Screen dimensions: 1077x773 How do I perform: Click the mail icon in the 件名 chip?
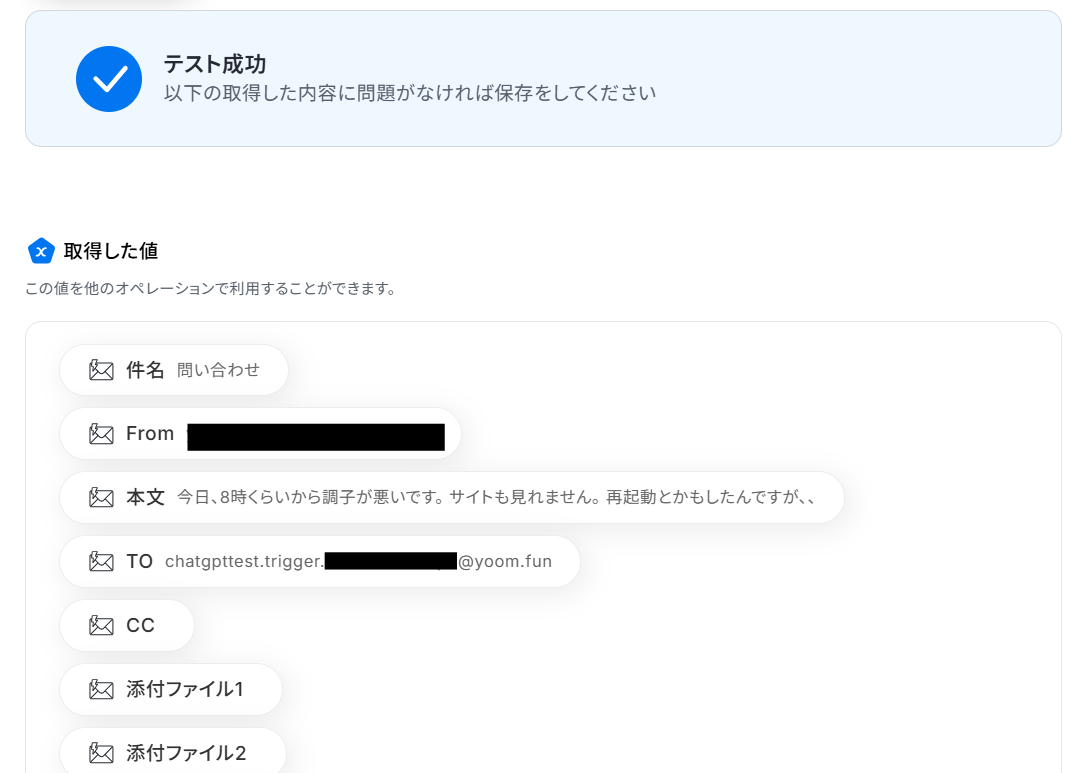pyautogui.click(x=102, y=370)
